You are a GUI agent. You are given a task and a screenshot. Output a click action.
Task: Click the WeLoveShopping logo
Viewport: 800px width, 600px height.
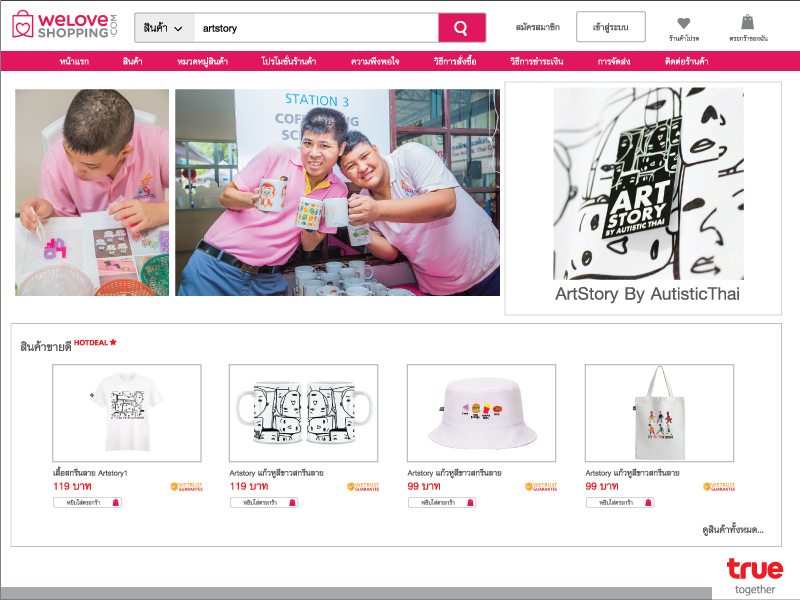click(65, 24)
